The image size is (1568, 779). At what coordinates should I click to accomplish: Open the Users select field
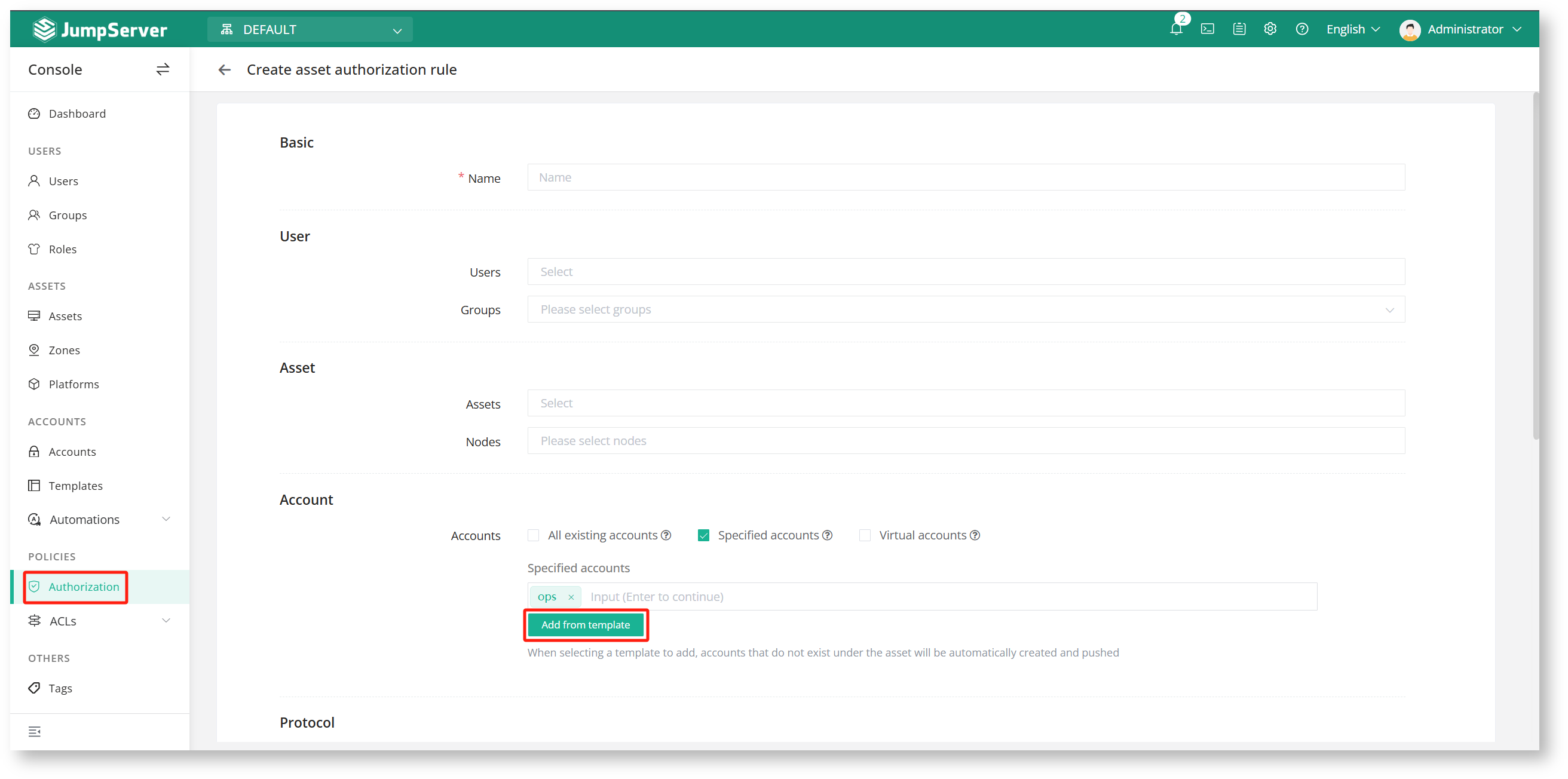click(966, 271)
